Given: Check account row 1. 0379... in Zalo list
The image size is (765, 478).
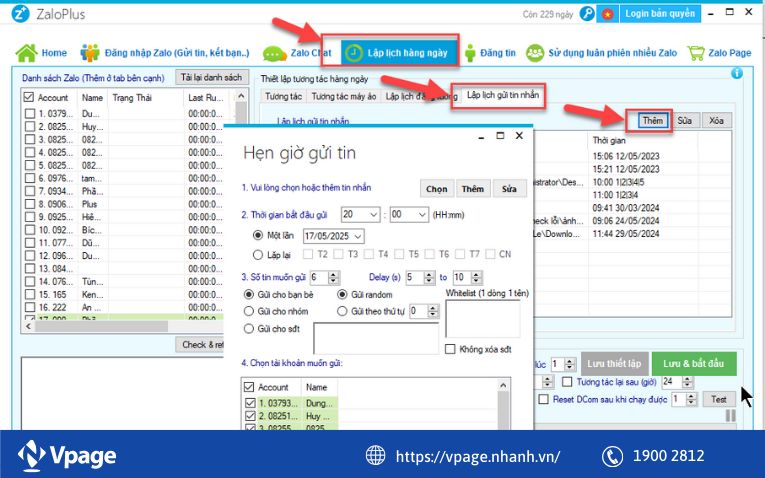Looking at the screenshot, I should 30,114.
